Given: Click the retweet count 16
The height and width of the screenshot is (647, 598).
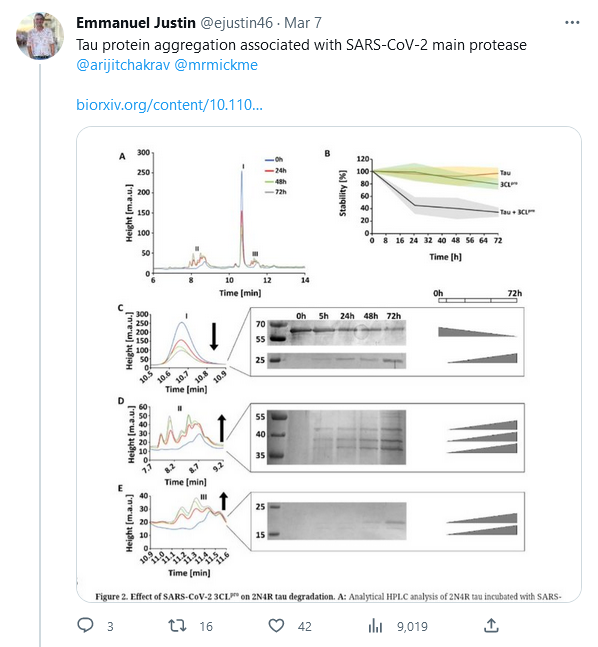Looking at the screenshot, I should point(206,626).
